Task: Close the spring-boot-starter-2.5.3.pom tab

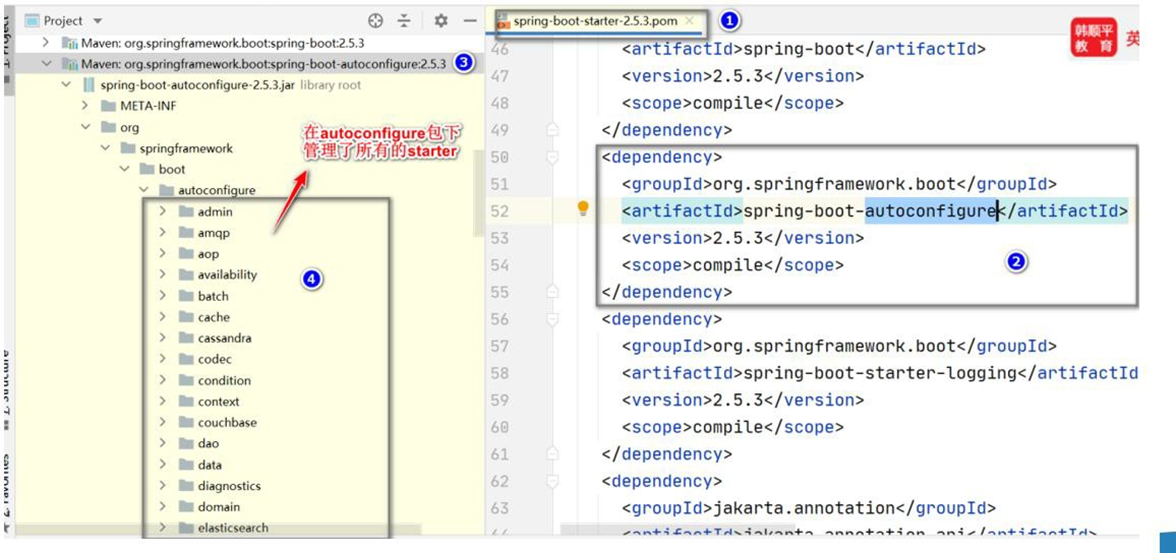Action: click(x=689, y=21)
